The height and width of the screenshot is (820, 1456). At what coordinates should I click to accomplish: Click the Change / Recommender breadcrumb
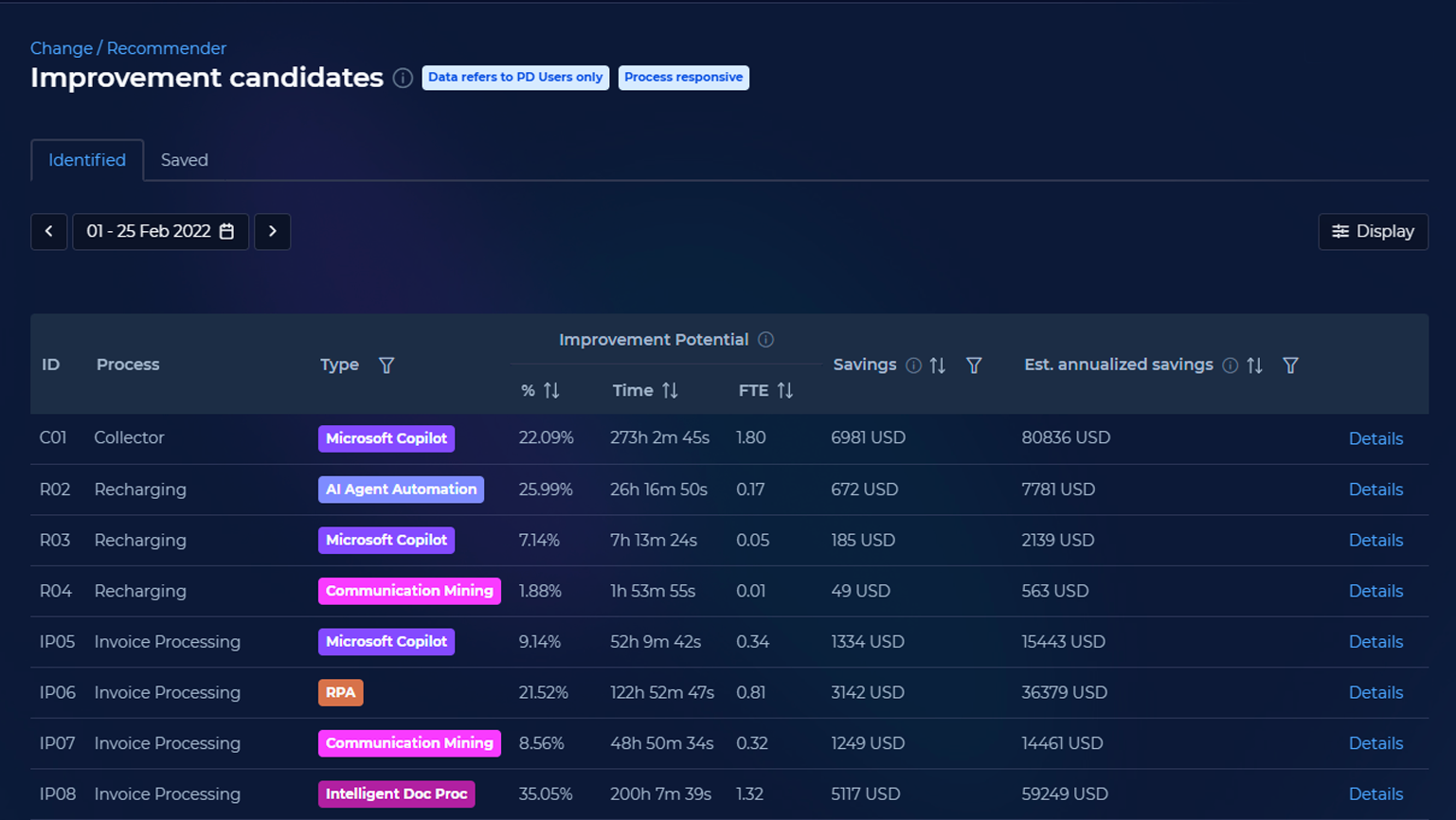(x=128, y=48)
